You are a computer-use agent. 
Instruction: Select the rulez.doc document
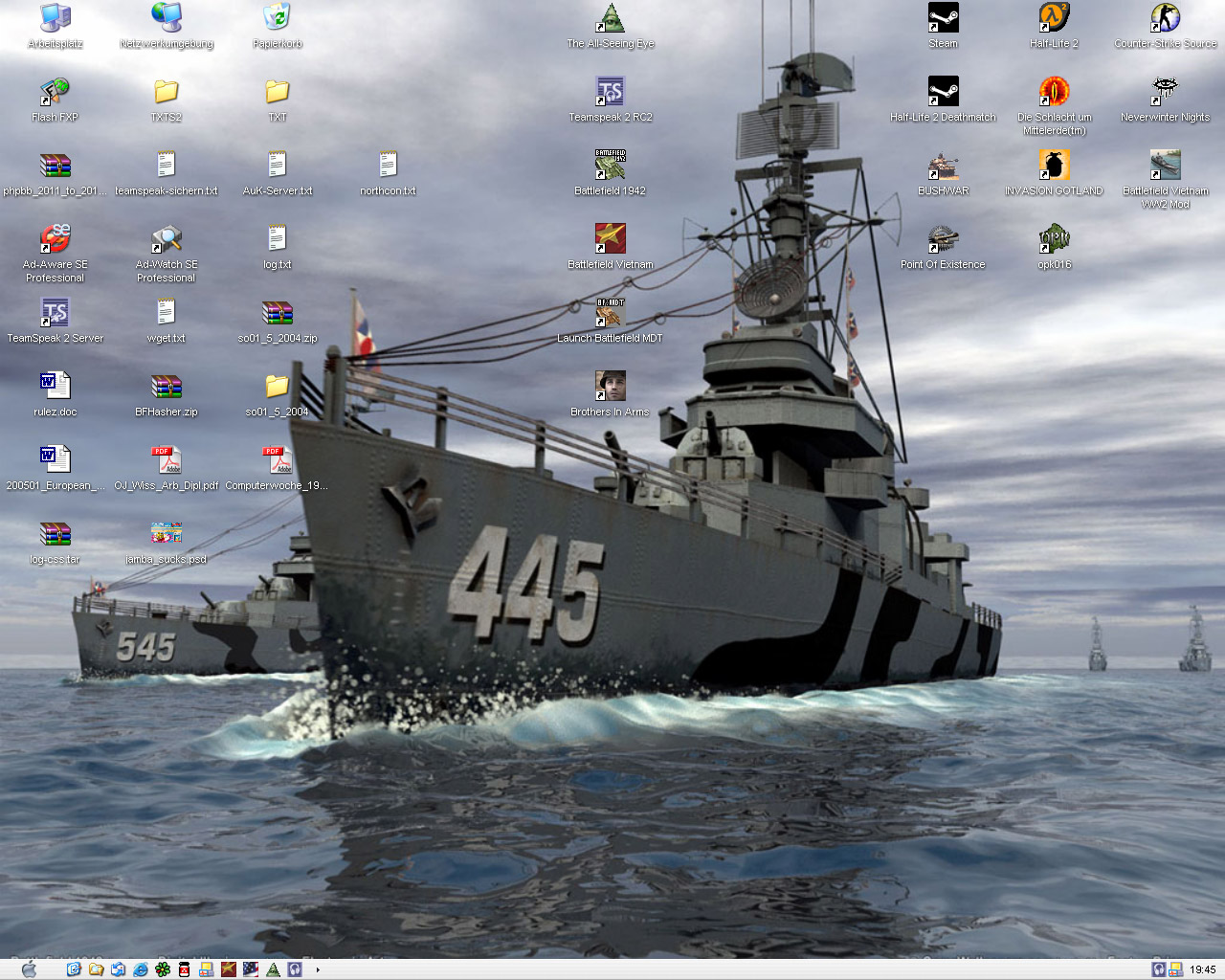click(x=56, y=394)
